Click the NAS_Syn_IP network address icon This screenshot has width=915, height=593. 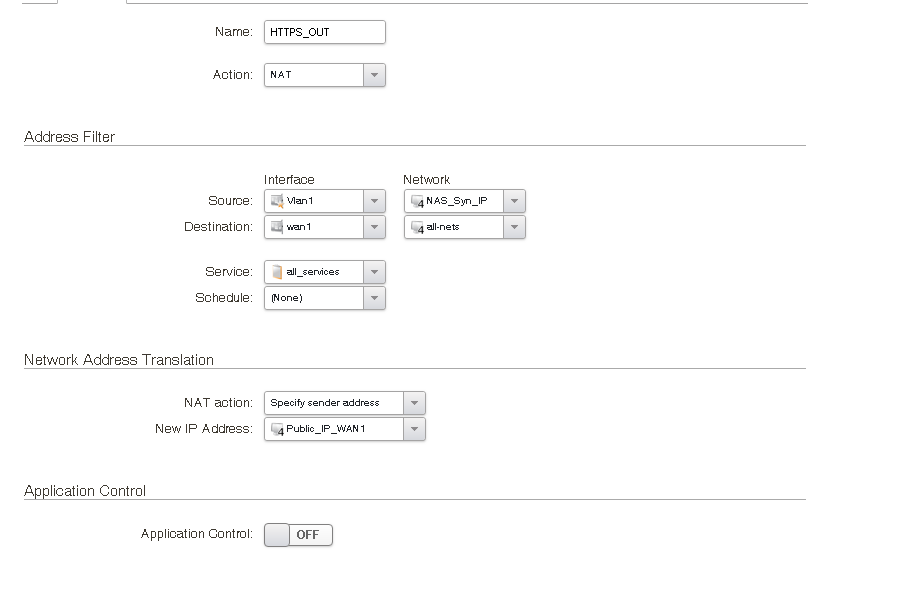pos(417,201)
